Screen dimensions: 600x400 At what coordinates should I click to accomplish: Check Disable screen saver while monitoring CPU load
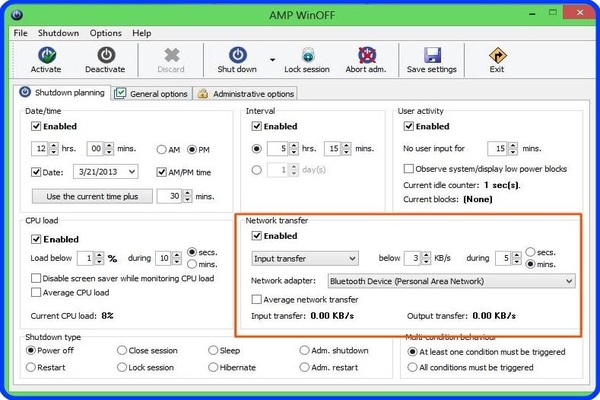pos(36,278)
